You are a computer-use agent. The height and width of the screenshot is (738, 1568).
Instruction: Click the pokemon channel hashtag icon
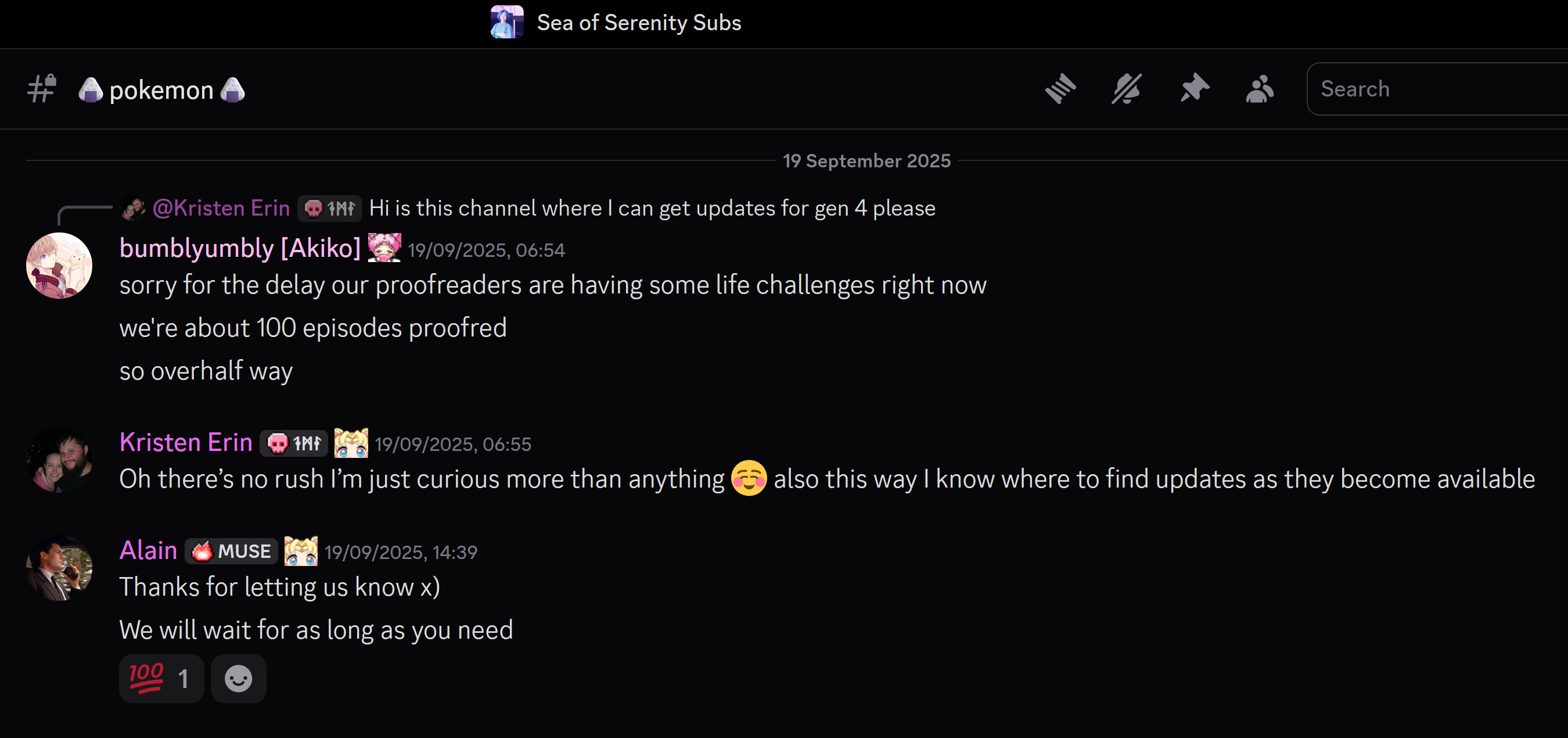[42, 89]
